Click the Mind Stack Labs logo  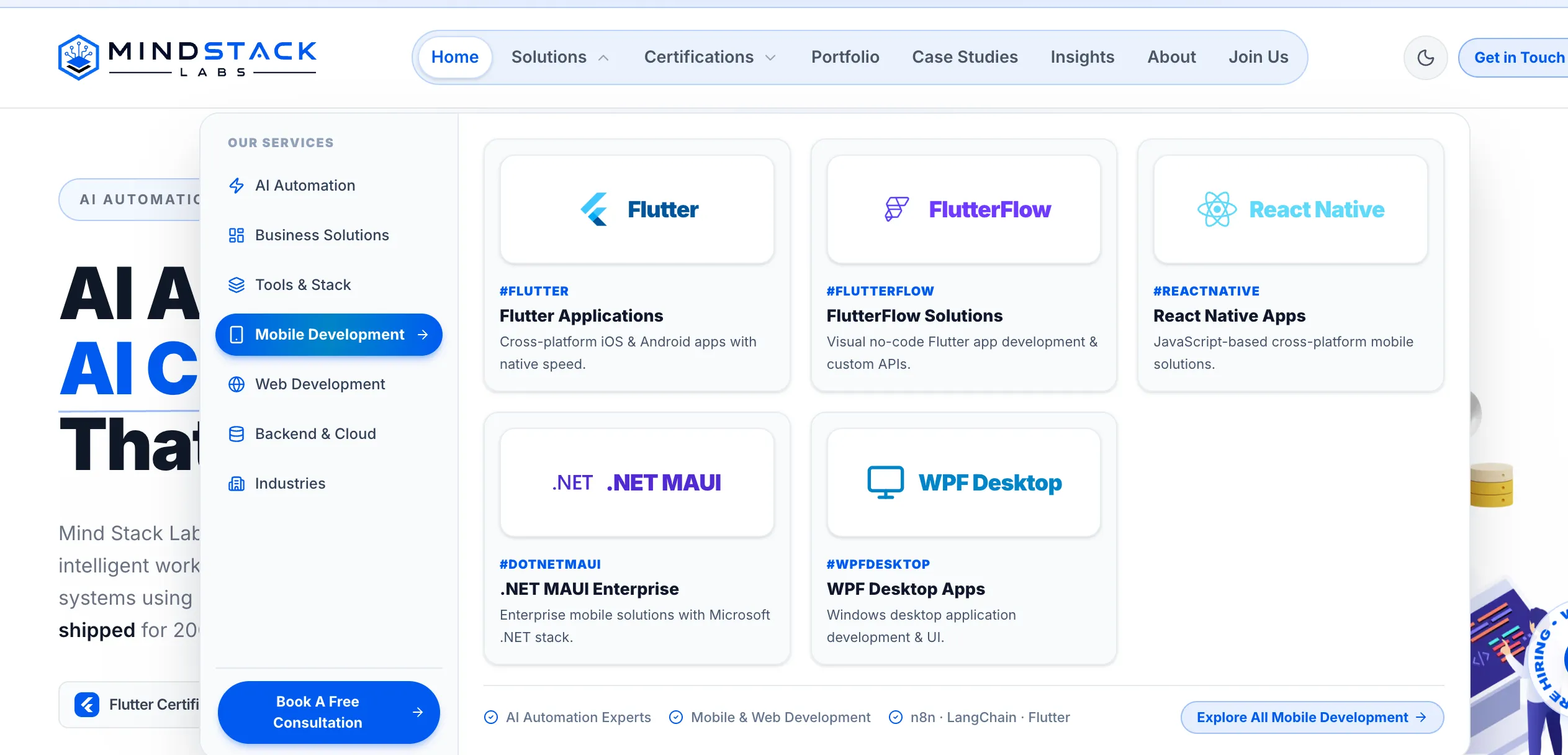coord(187,57)
